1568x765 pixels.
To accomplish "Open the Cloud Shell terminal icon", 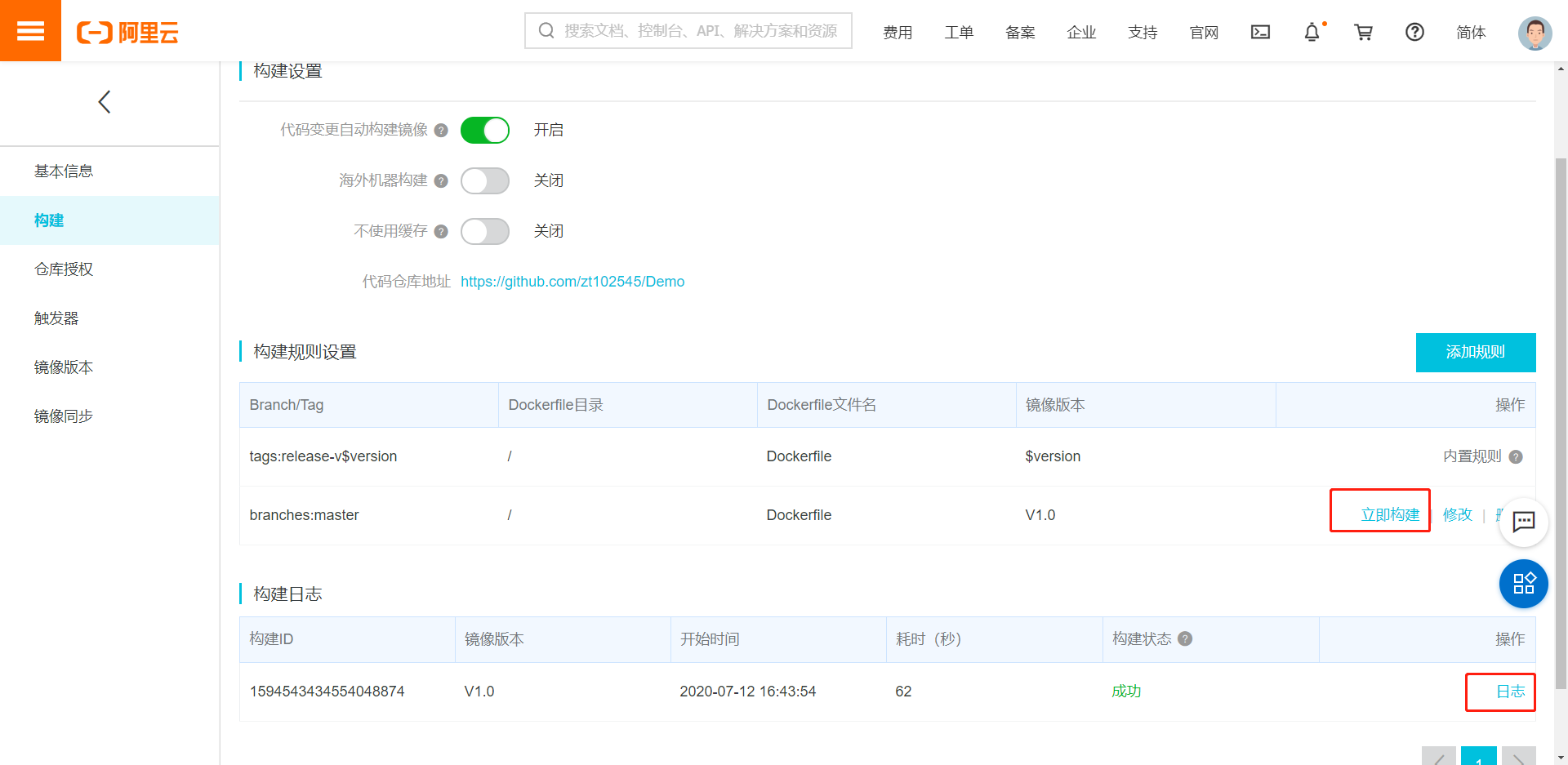I will tap(1260, 32).
